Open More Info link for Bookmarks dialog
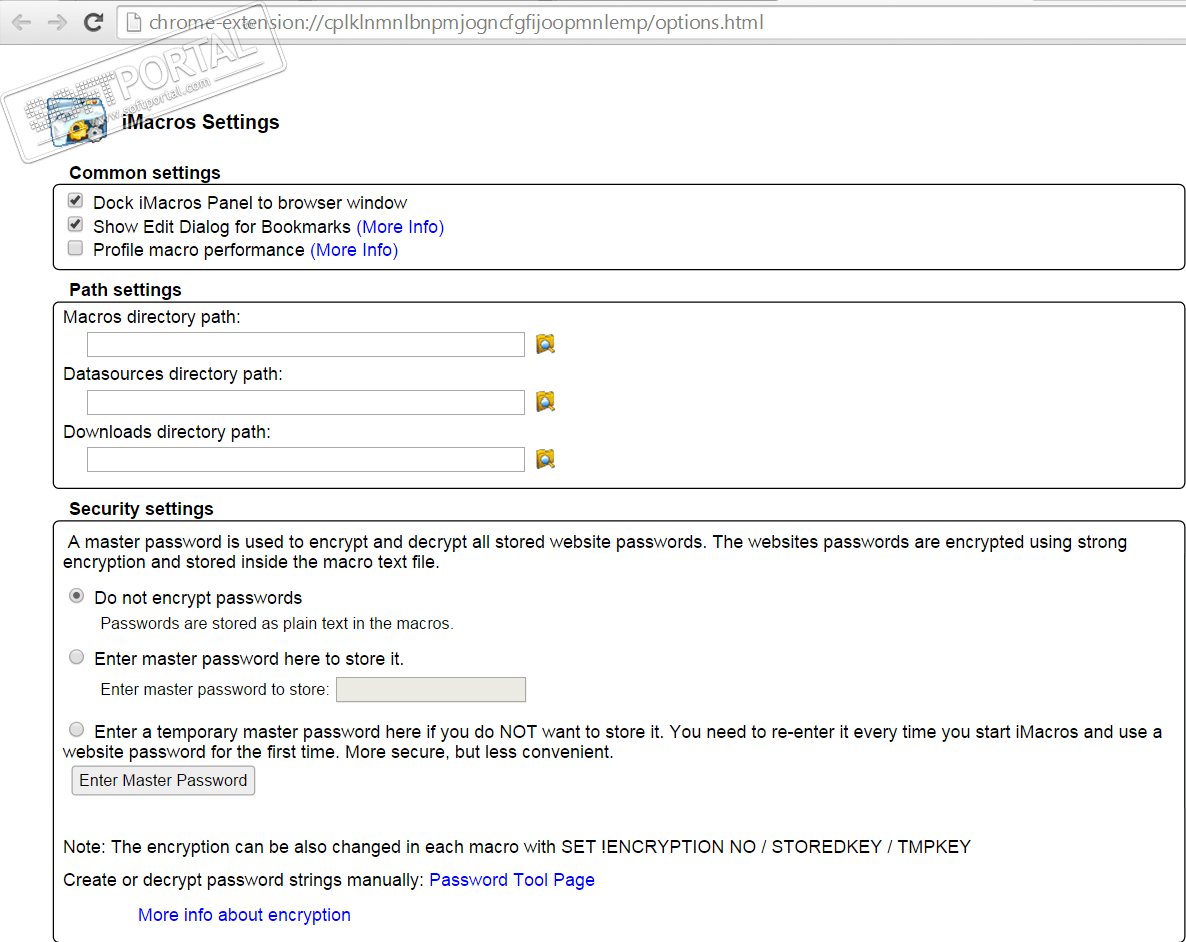 tap(400, 227)
